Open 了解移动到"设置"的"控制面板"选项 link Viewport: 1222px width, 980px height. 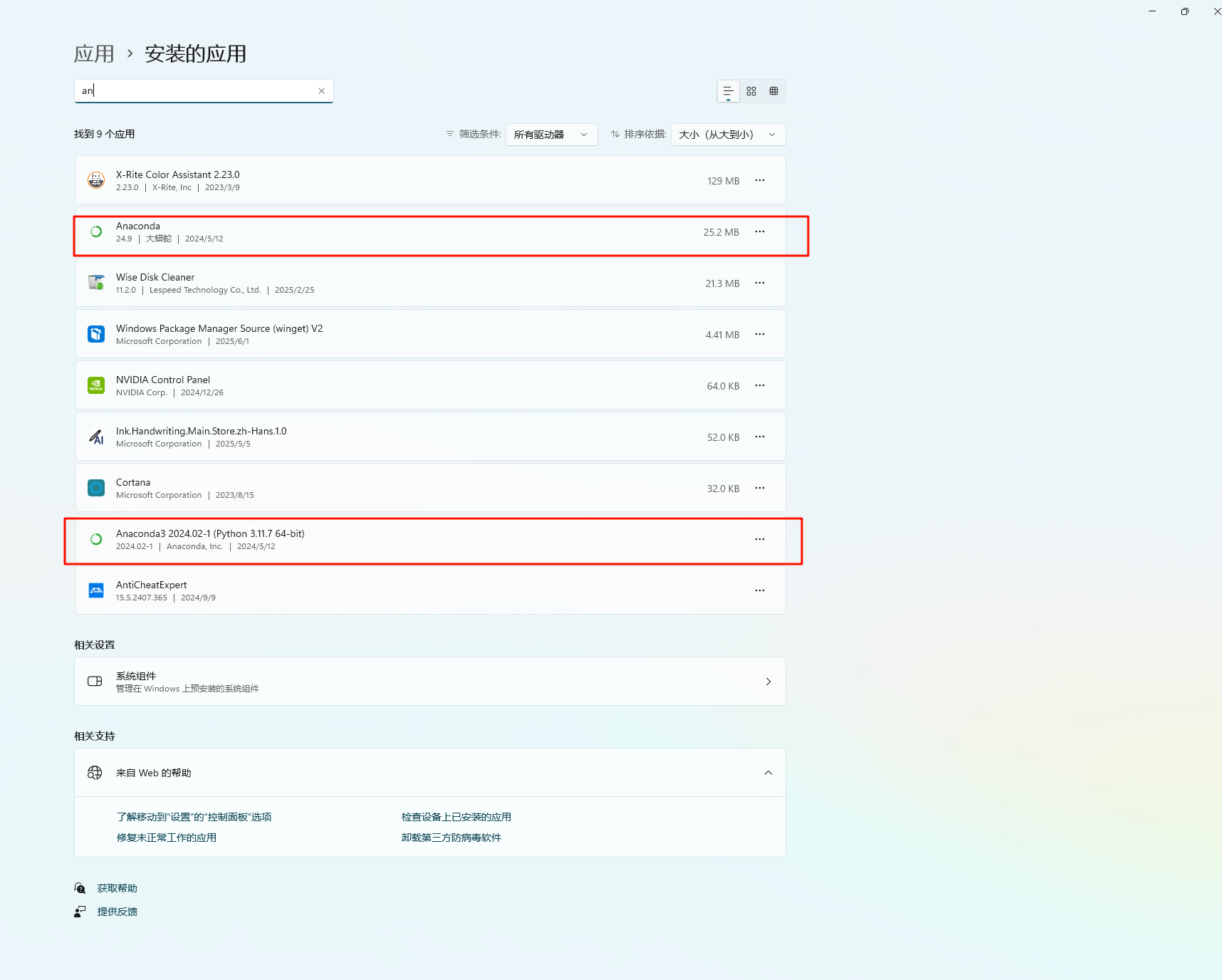pos(194,817)
